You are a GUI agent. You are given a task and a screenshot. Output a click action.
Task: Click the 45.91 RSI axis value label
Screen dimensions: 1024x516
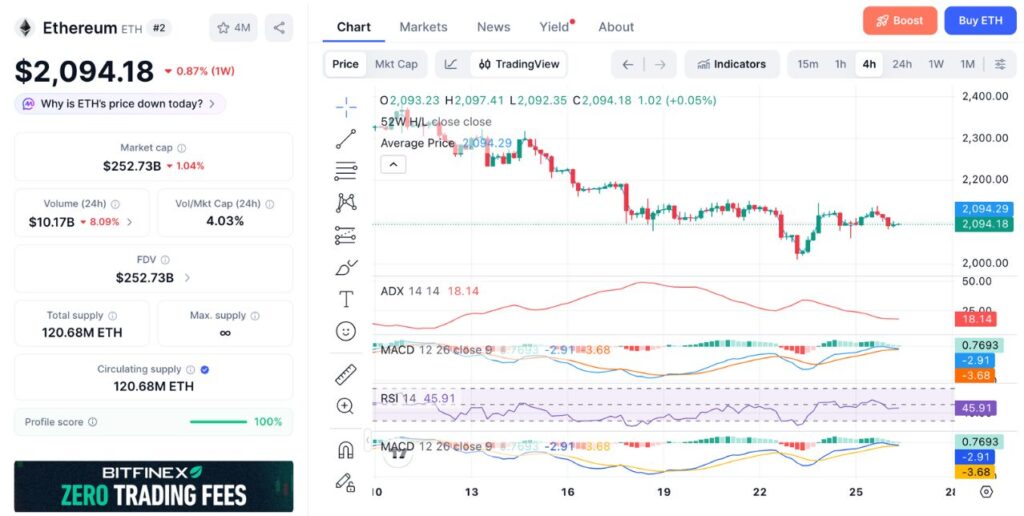tap(974, 409)
